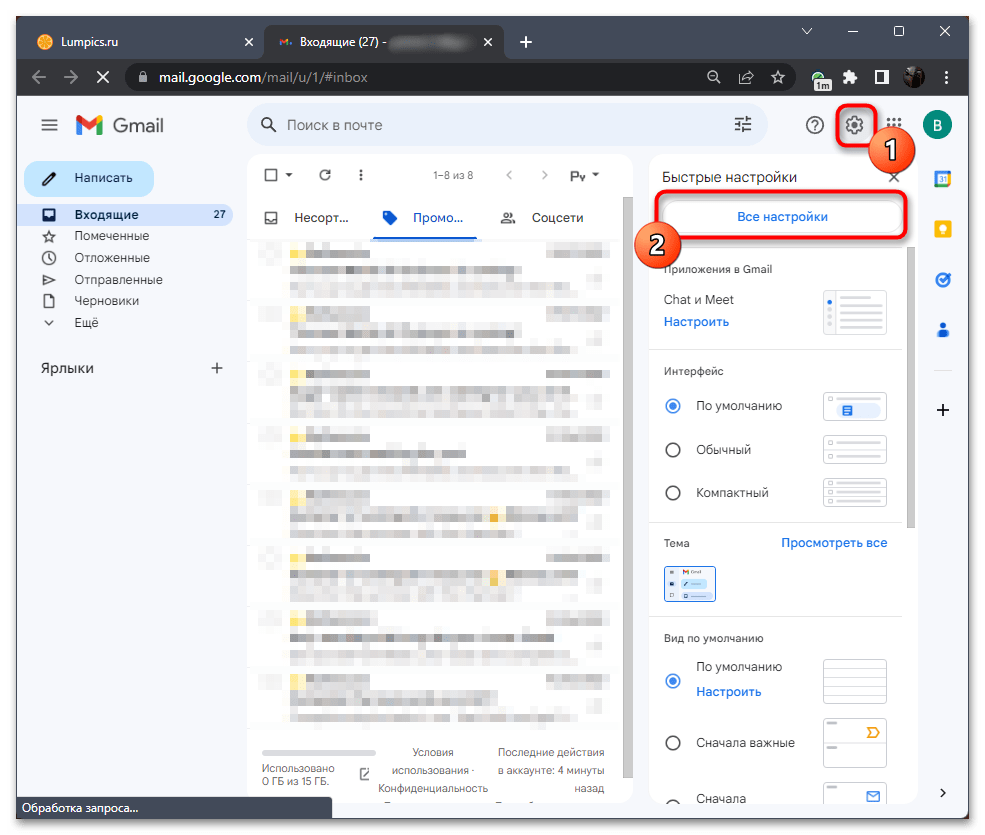The width and height of the screenshot is (985, 835).
Task: Click the refresh icon above the inbox
Action: pos(325,175)
